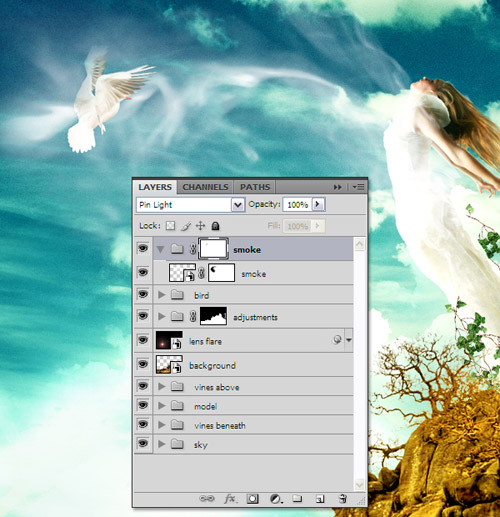Click the vines beneath folder icon
Image resolution: width=500 pixels, height=517 pixels.
(x=177, y=424)
